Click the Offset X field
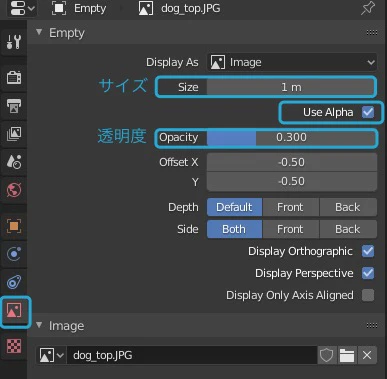Screen dimensions: 387x379 (x=292, y=162)
